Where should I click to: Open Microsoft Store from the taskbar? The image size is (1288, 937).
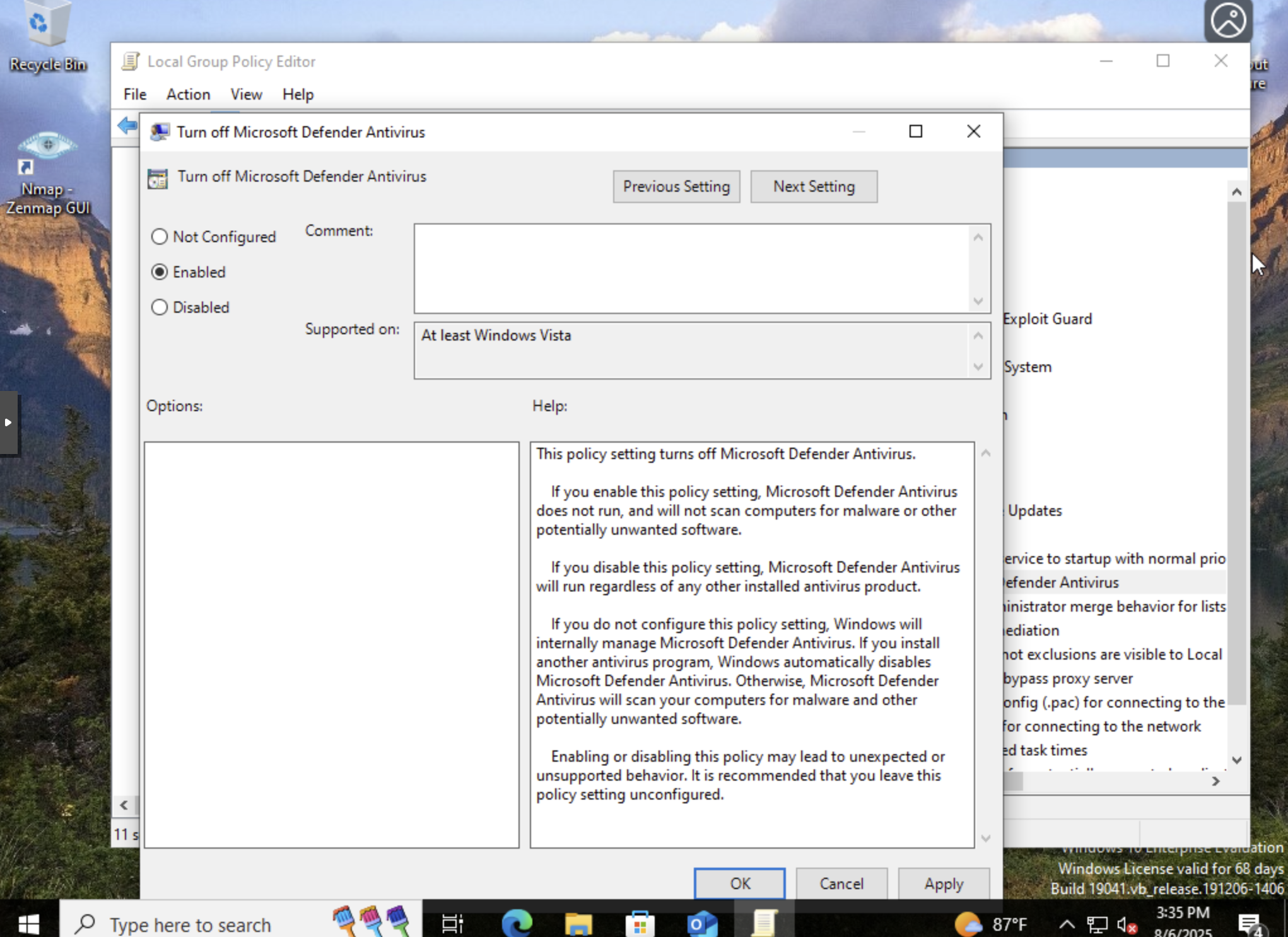point(640,924)
